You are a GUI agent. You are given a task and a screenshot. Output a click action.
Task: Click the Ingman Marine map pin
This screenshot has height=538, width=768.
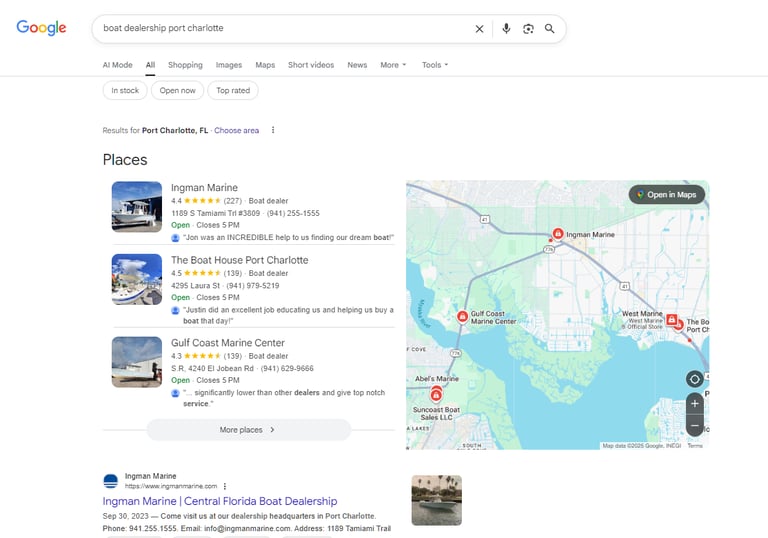pos(557,234)
